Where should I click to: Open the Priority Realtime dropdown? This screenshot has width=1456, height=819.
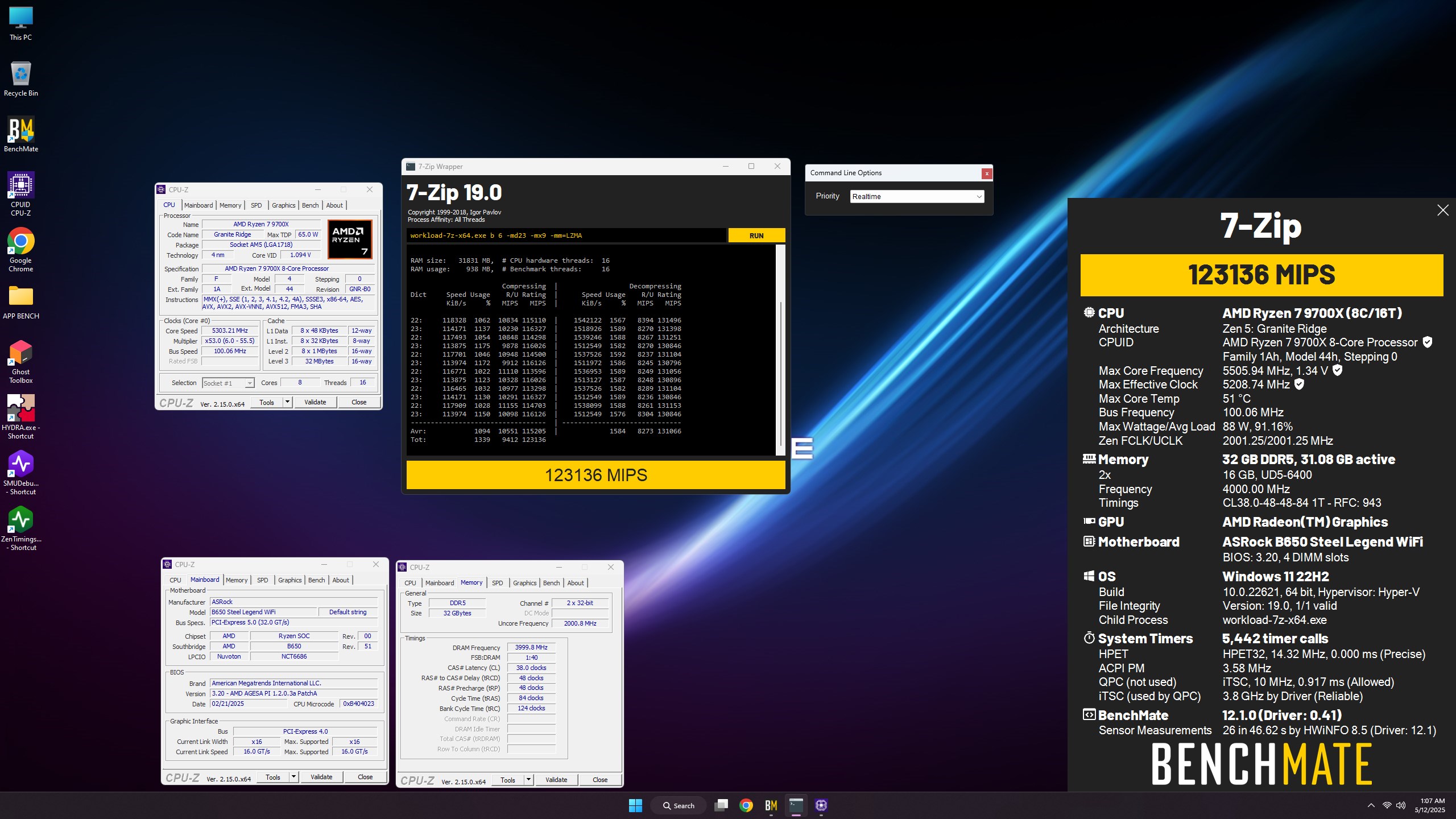[917, 196]
